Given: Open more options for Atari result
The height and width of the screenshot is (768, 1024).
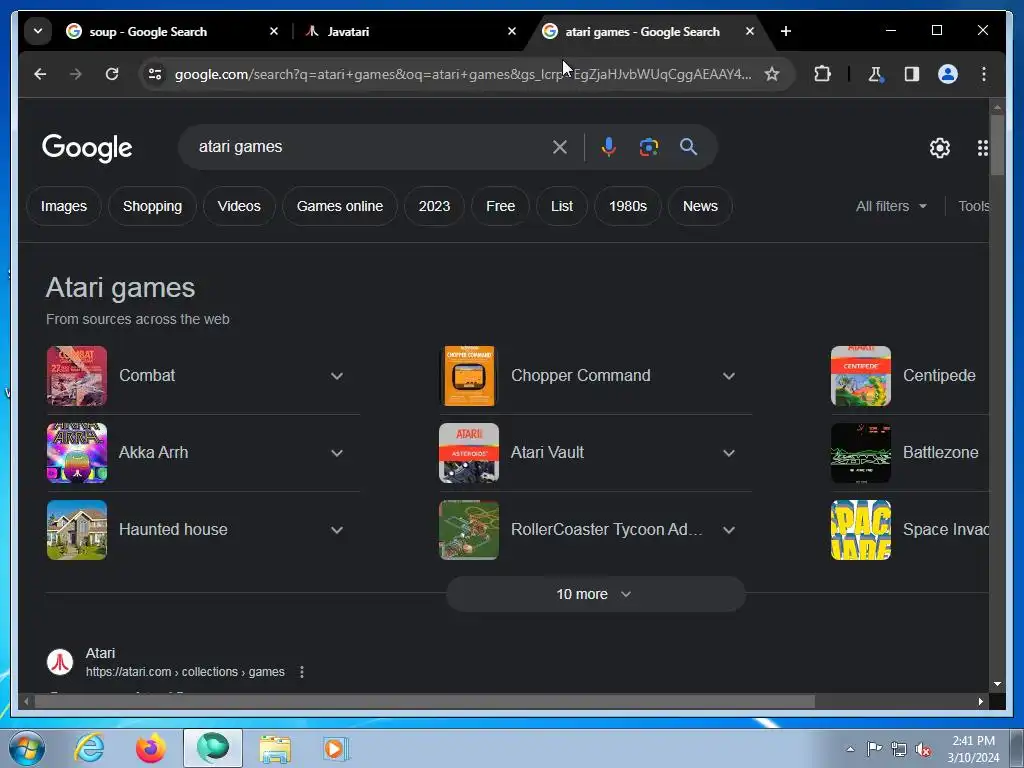Looking at the screenshot, I should tap(302, 672).
